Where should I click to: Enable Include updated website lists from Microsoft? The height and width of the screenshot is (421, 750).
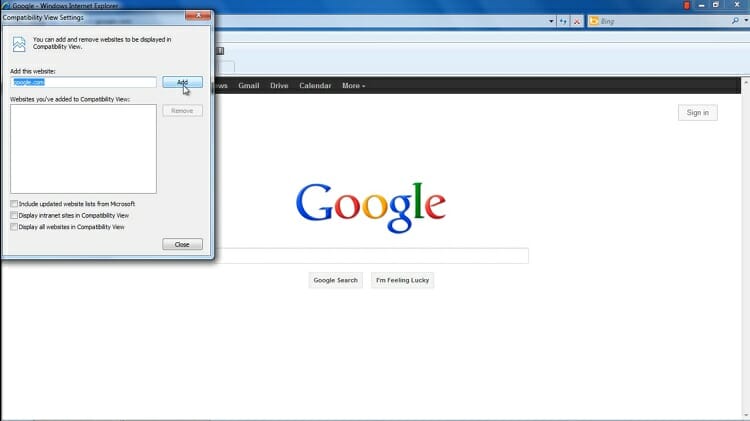point(14,204)
